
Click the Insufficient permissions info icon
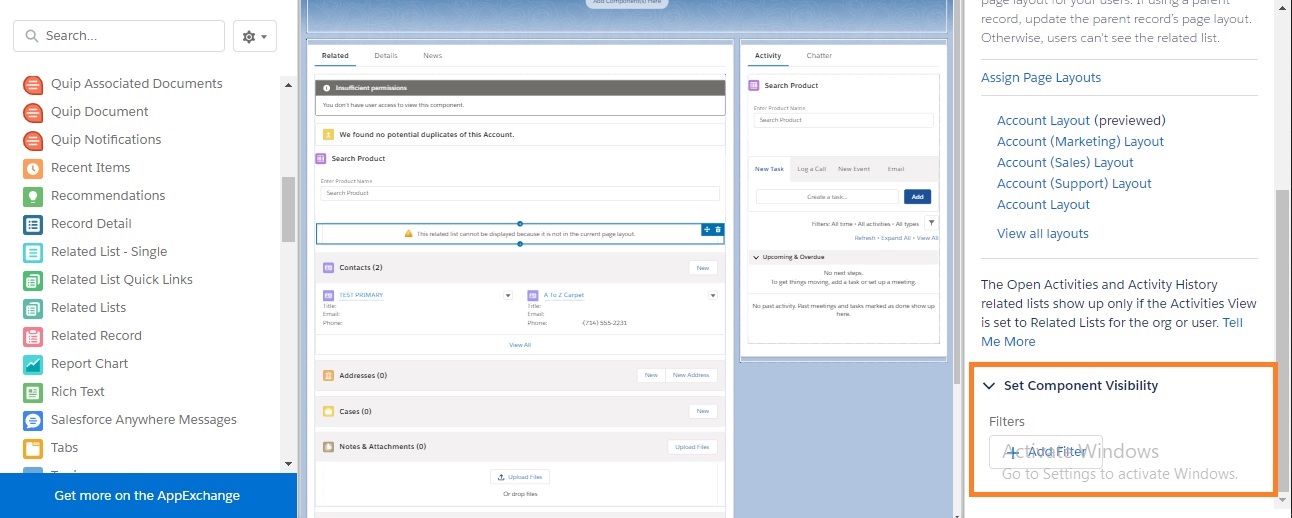(327, 88)
